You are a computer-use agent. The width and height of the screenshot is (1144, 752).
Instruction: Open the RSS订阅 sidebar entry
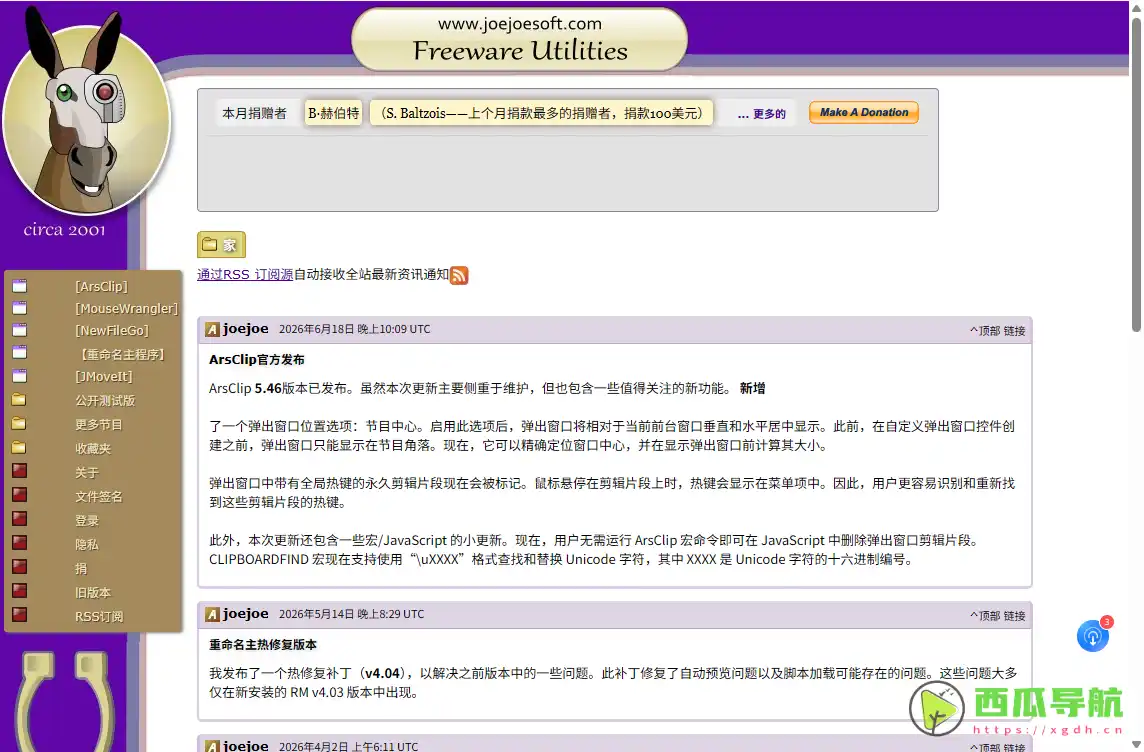(x=98, y=616)
